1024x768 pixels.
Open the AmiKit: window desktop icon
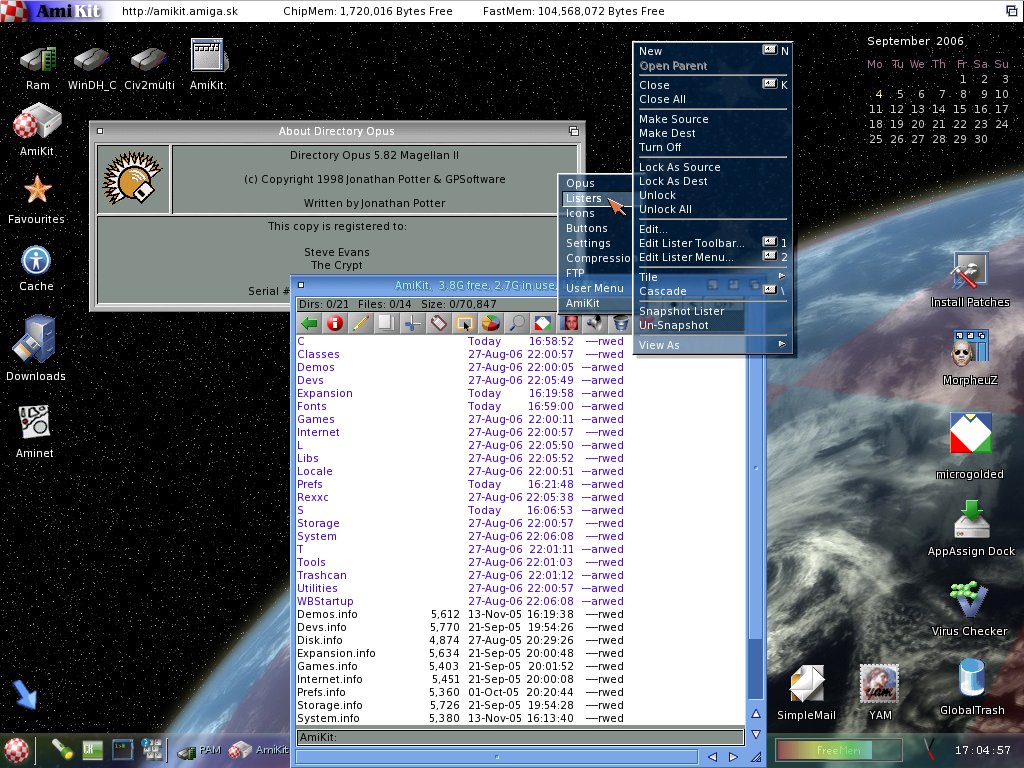209,64
